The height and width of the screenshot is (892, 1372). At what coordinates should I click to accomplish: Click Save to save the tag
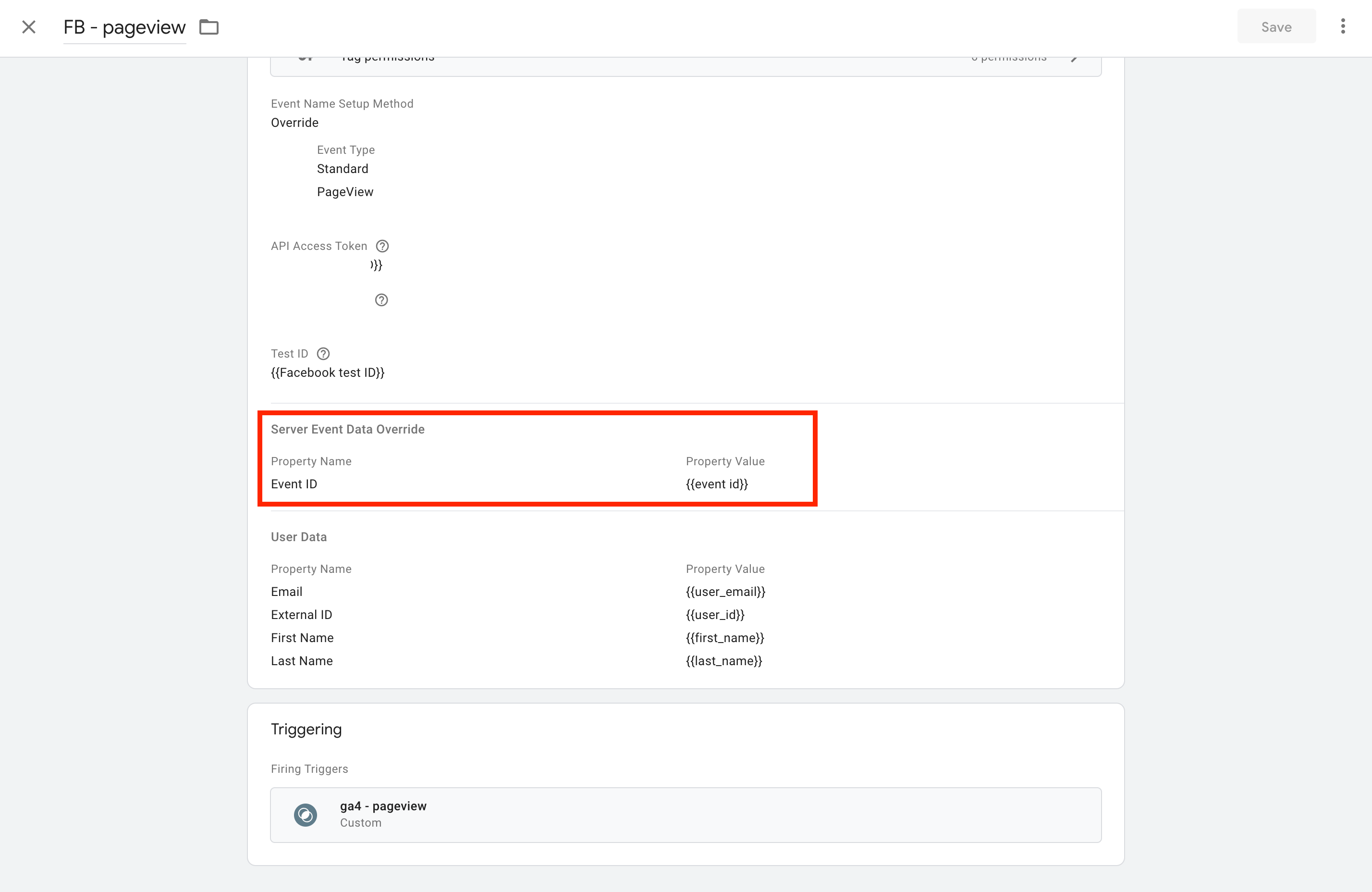coord(1276,26)
